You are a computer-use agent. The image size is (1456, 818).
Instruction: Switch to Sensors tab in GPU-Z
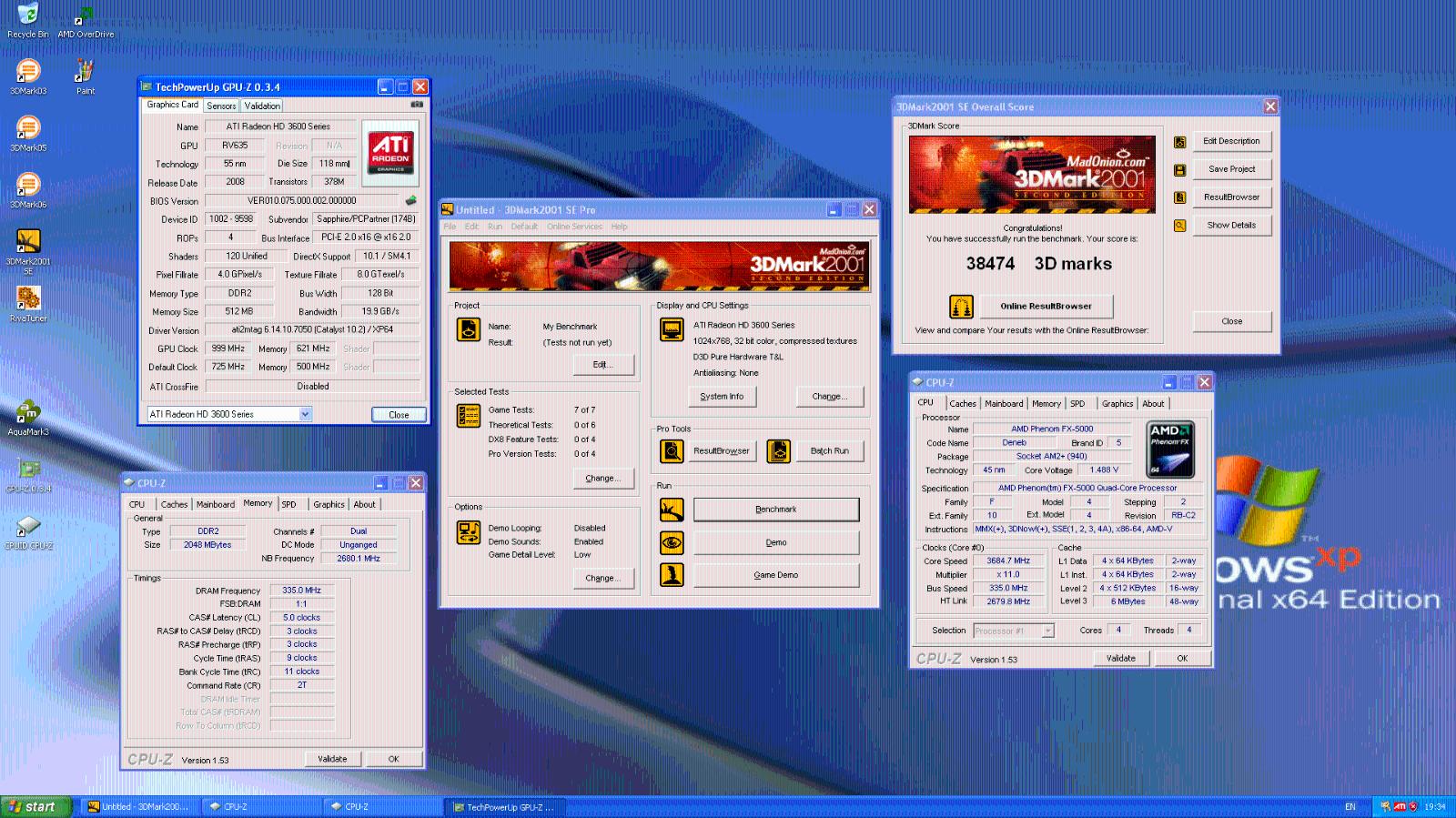(221, 106)
